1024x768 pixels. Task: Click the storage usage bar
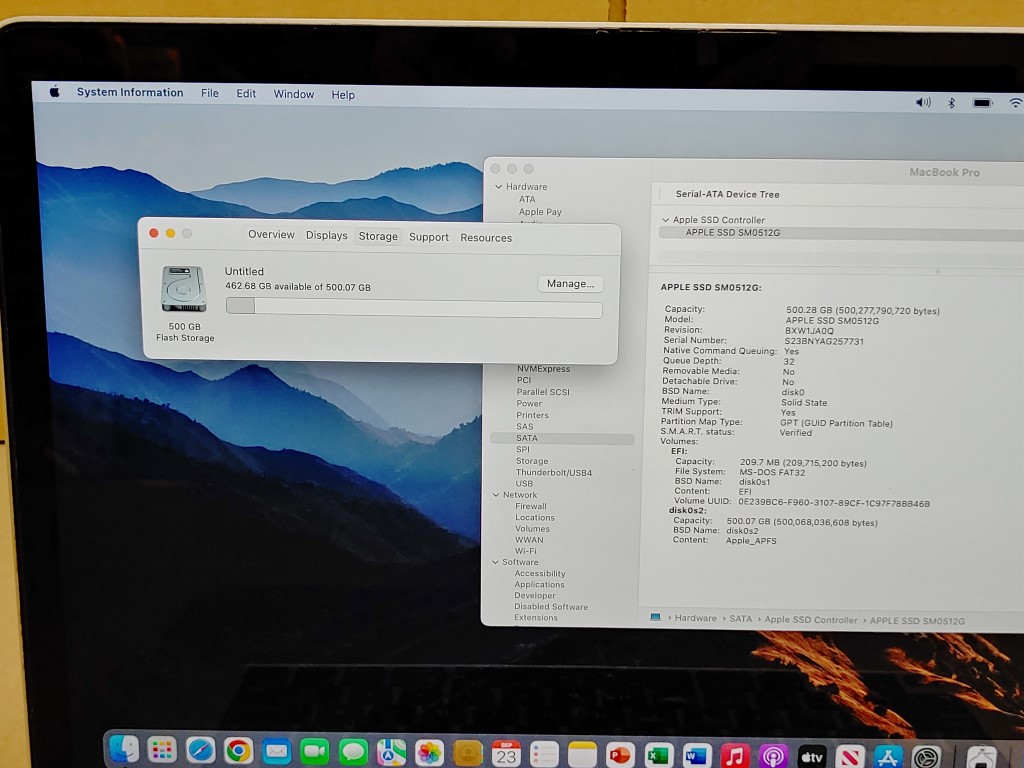click(x=414, y=307)
